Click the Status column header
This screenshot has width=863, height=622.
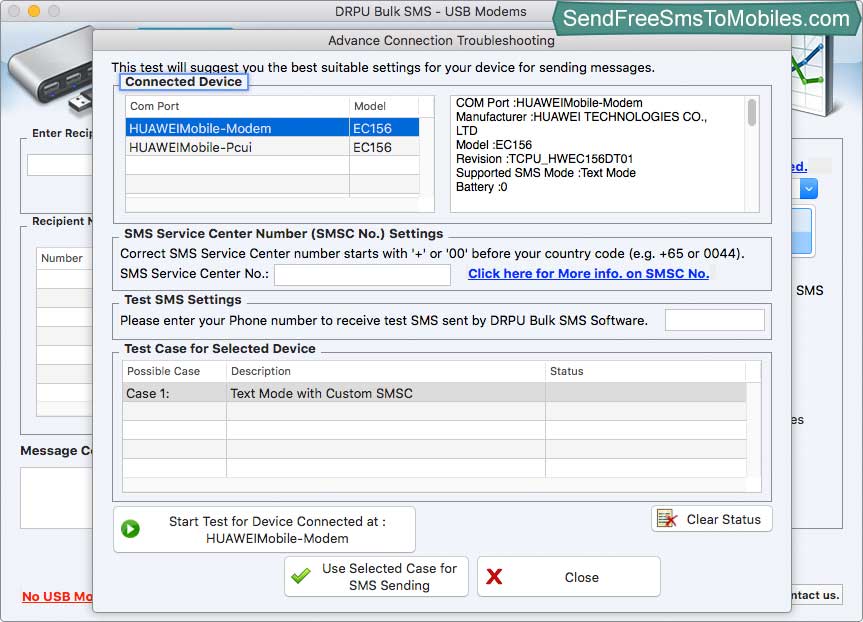tap(646, 371)
